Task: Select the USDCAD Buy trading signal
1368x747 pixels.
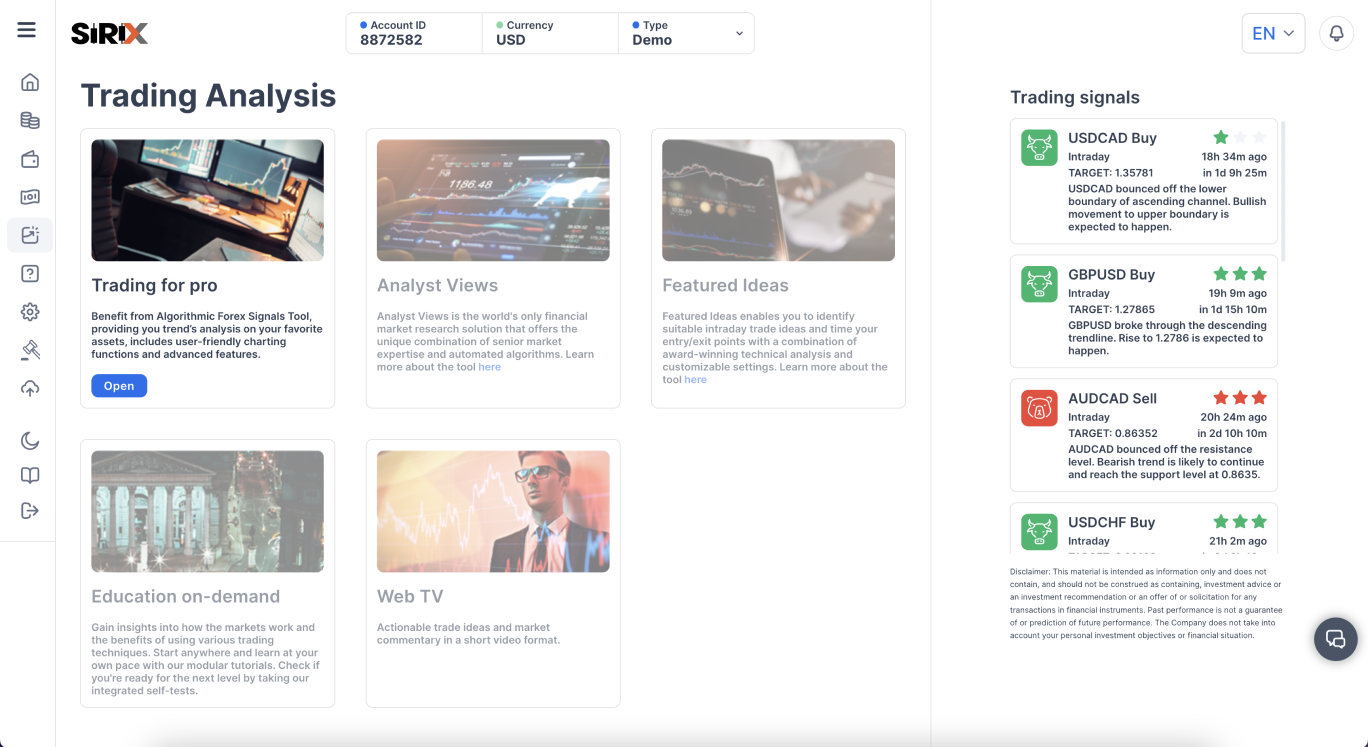Action: pyautogui.click(x=1143, y=181)
